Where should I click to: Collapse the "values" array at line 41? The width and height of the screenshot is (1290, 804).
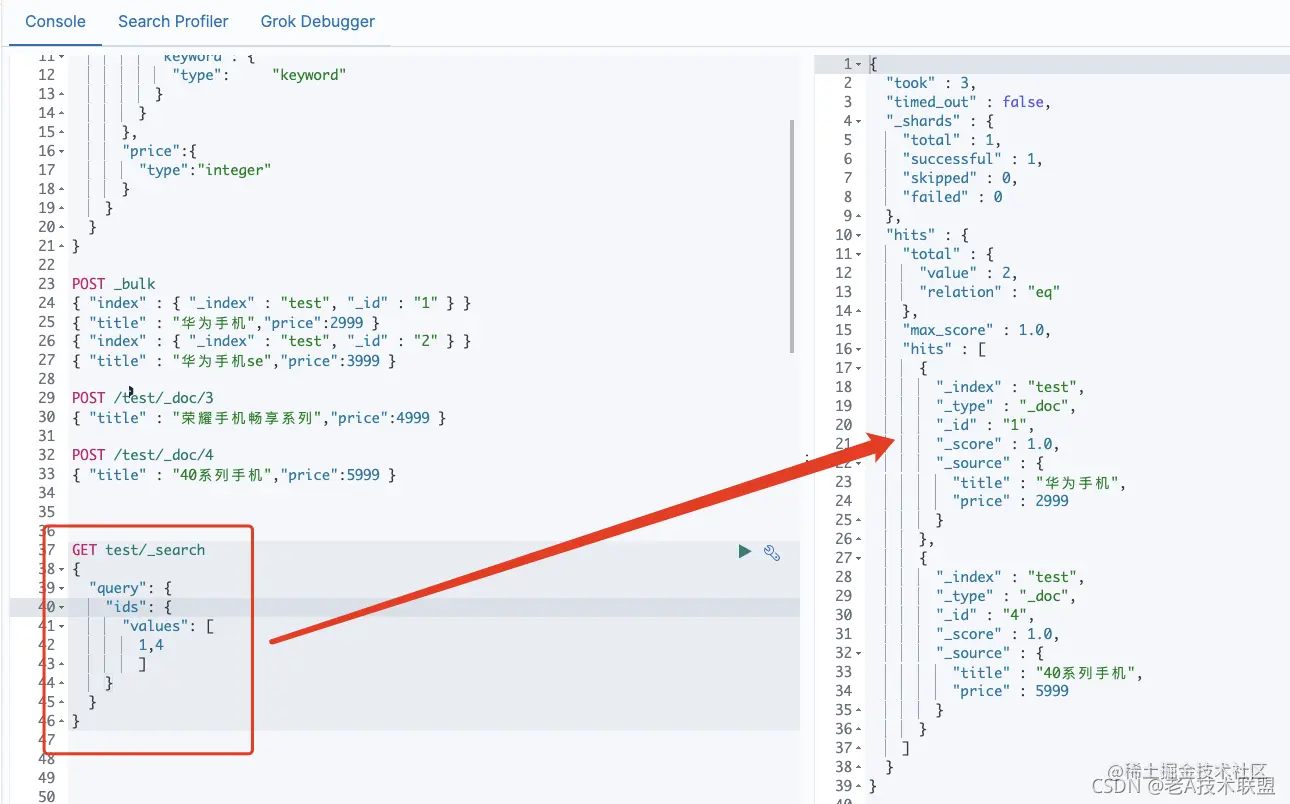(x=62, y=626)
